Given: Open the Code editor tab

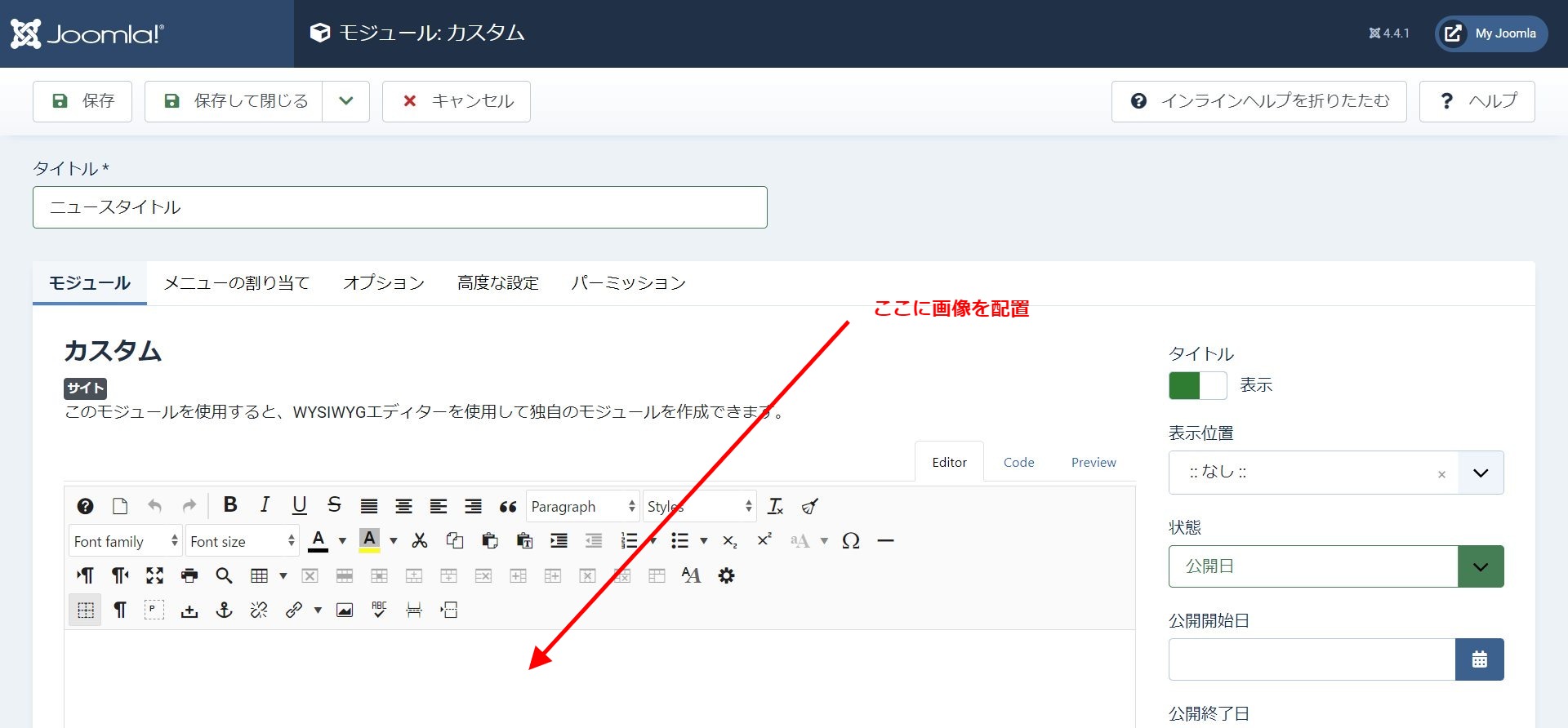Looking at the screenshot, I should (x=1018, y=463).
